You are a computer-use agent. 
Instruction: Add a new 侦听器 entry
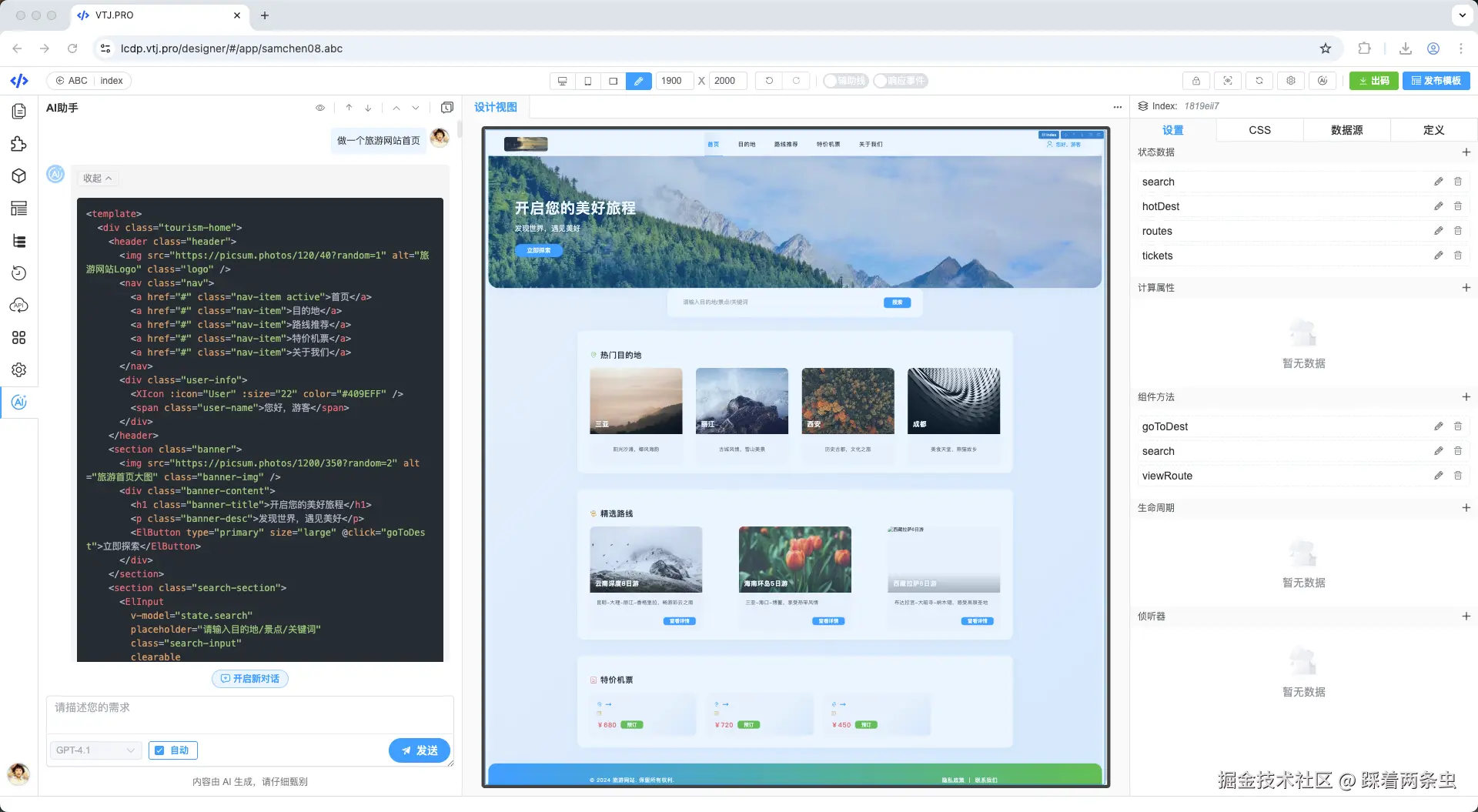pyautogui.click(x=1466, y=617)
